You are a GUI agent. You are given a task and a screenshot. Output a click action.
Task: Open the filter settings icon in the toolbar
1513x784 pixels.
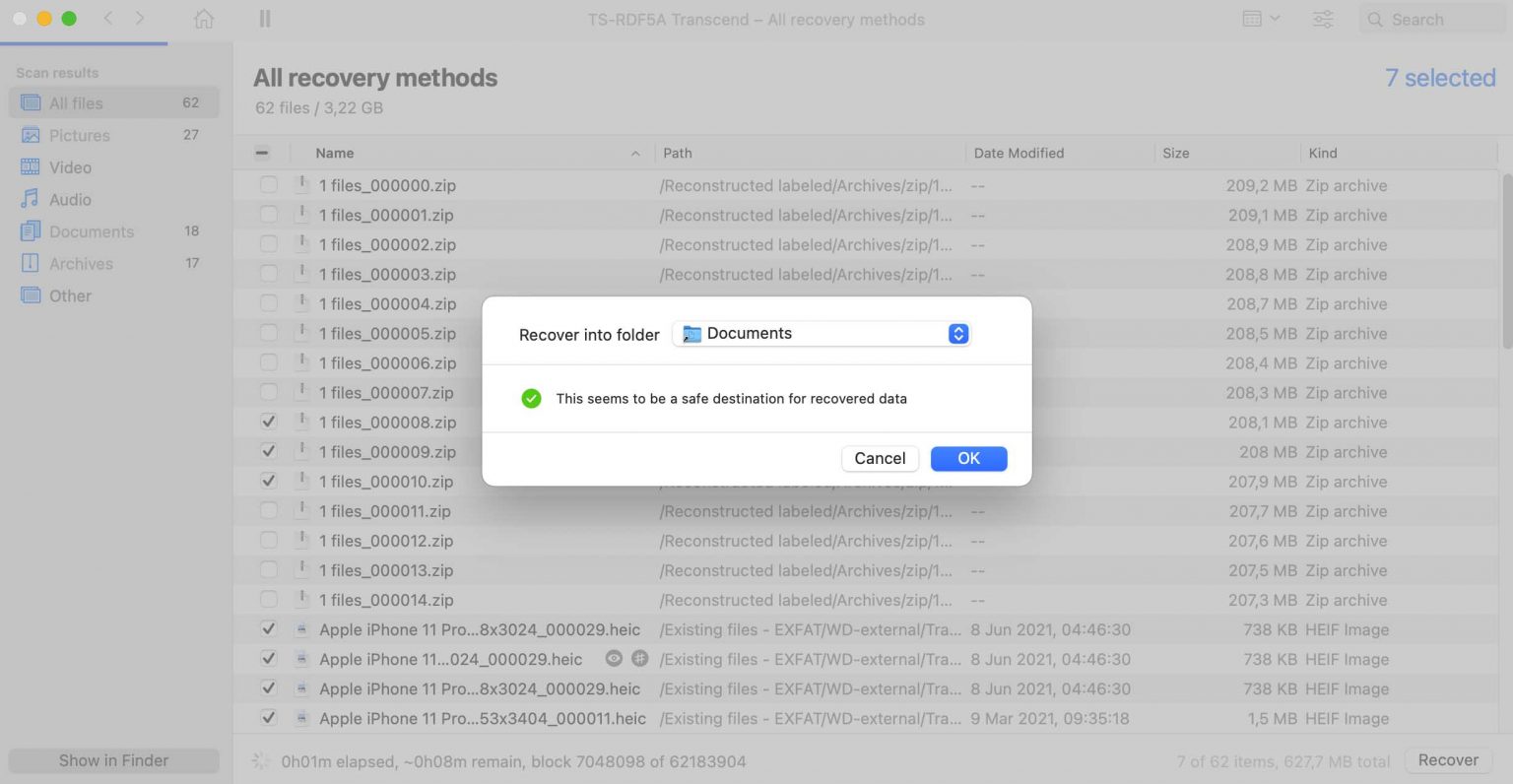[x=1323, y=19]
